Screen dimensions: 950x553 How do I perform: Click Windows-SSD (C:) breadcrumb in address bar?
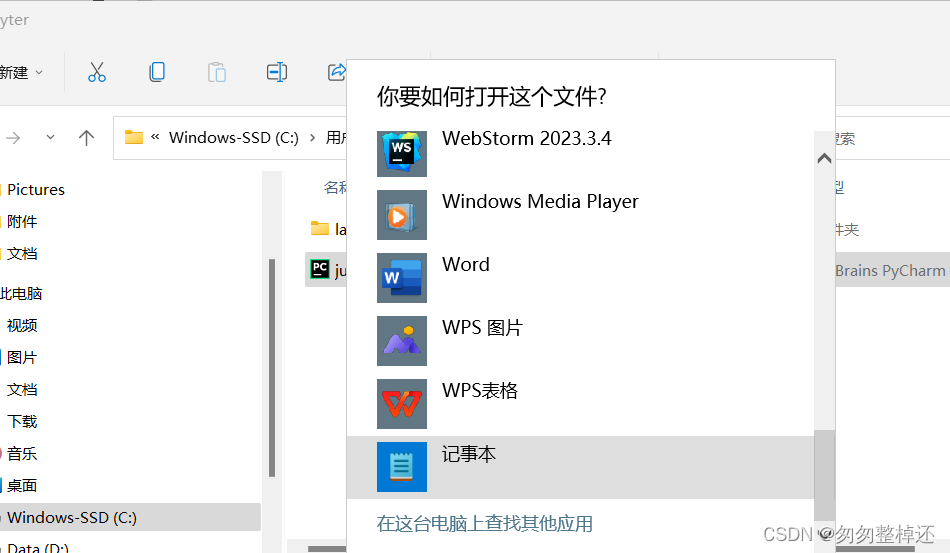click(234, 137)
